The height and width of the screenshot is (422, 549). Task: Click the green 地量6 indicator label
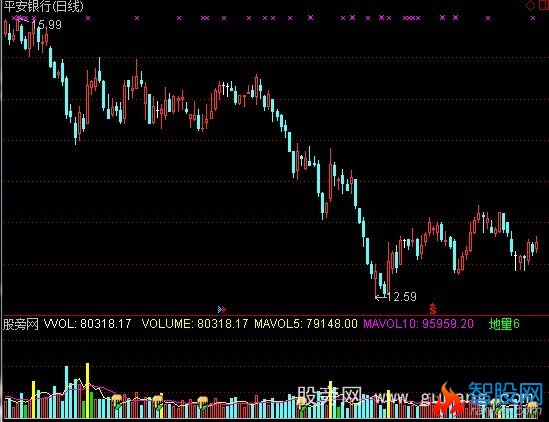(x=504, y=324)
